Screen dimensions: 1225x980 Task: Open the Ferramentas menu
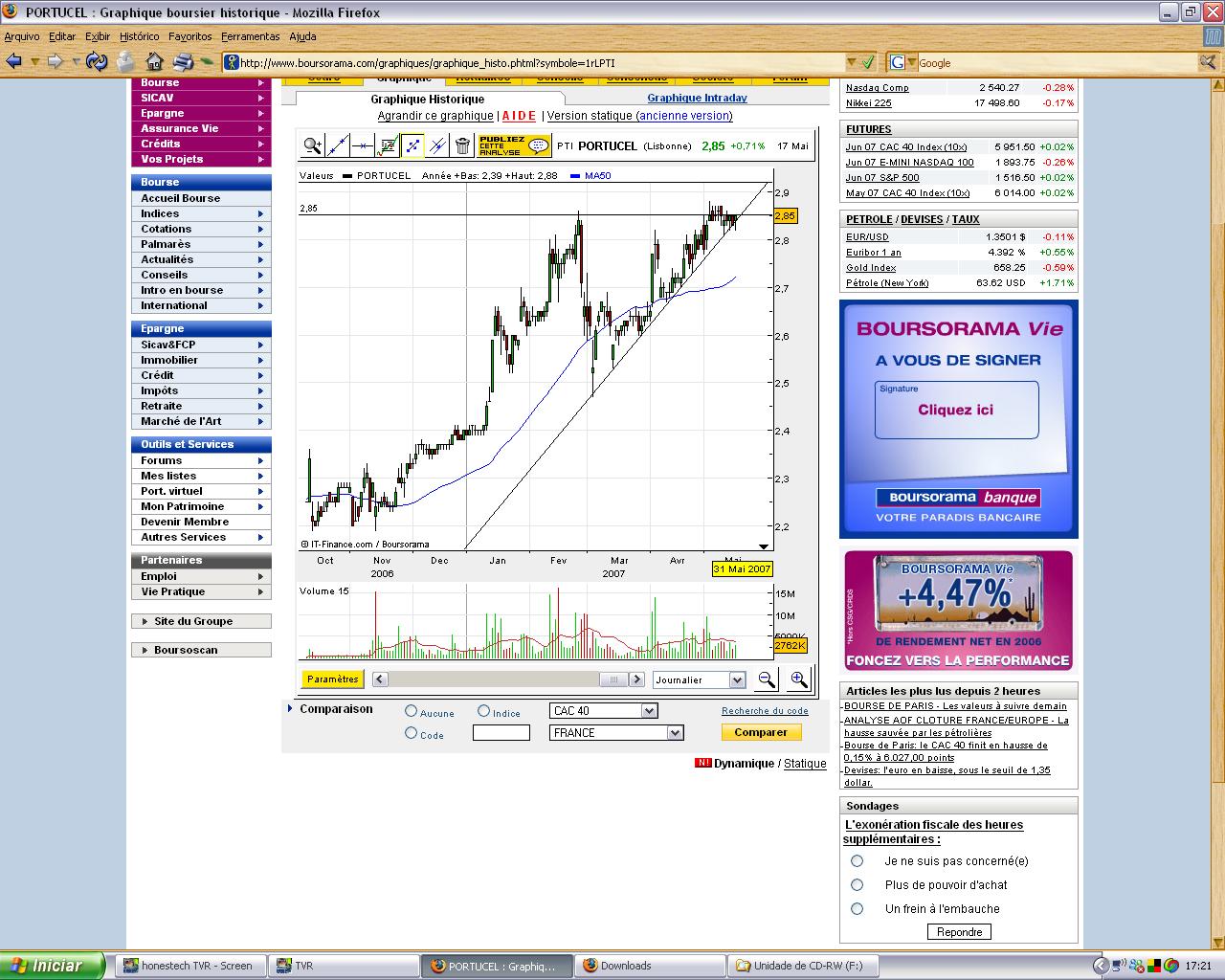(x=251, y=36)
